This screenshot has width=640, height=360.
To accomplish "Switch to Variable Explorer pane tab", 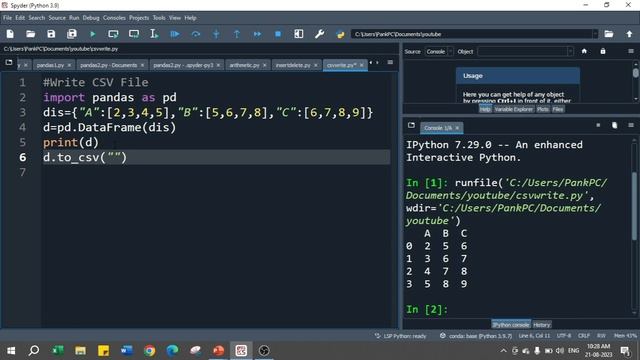I will pyautogui.click(x=513, y=109).
